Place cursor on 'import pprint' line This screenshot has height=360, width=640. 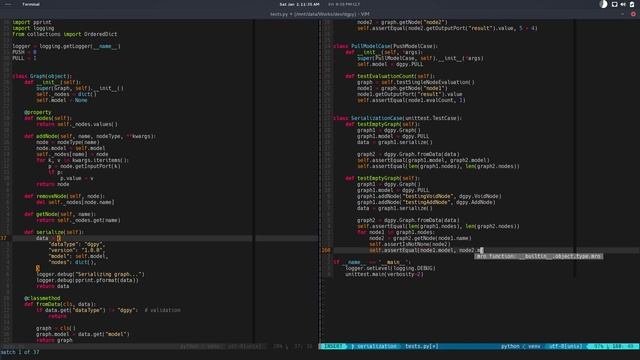pyautogui.click(x=32, y=22)
